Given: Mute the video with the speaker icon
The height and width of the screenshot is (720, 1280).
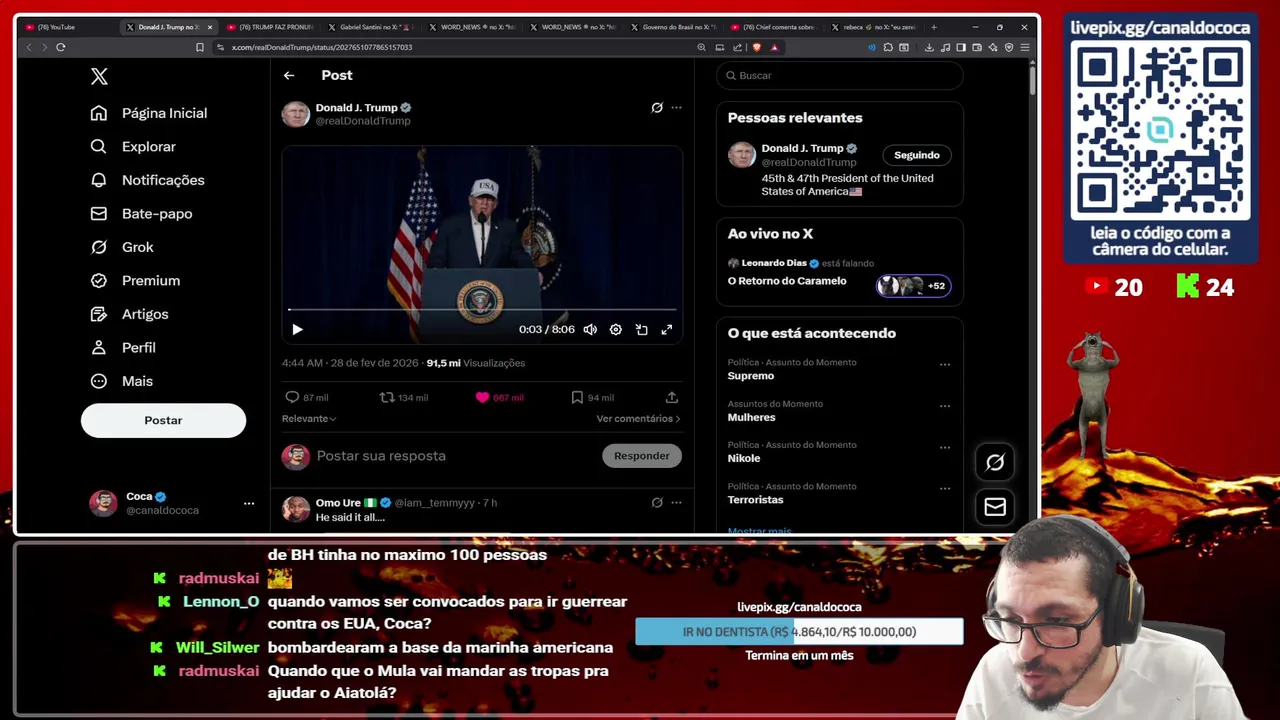Looking at the screenshot, I should pyautogui.click(x=590, y=329).
